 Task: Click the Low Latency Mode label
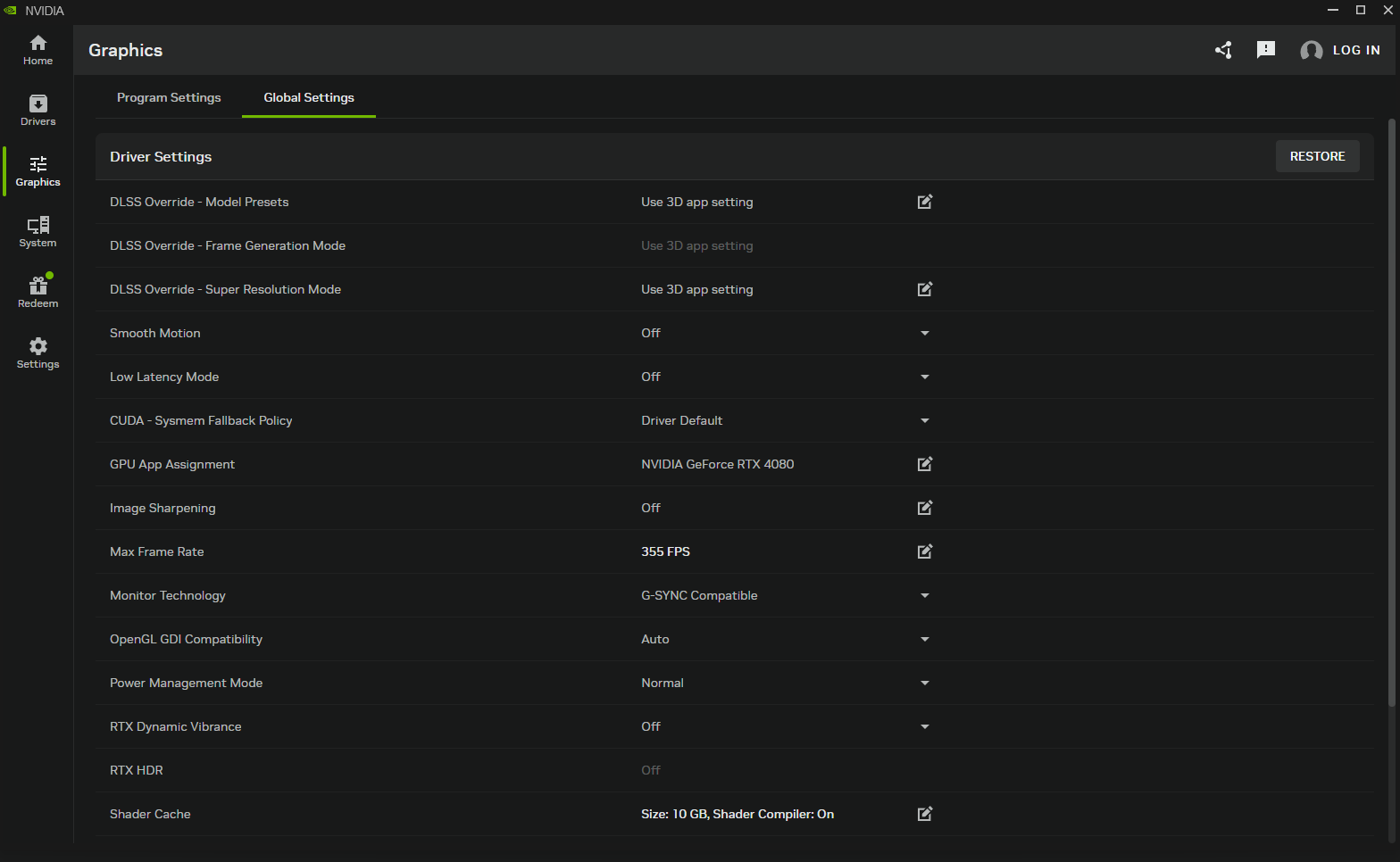coord(164,377)
